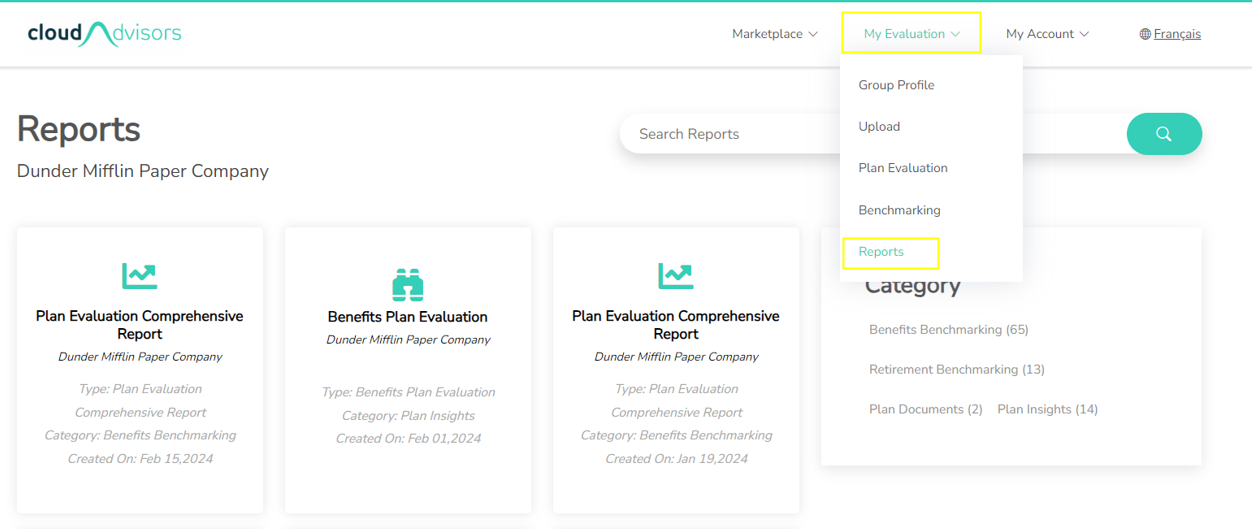Filter by Benefits Benchmarking (65) category
Screen dimensions: 1252x529
tap(949, 330)
